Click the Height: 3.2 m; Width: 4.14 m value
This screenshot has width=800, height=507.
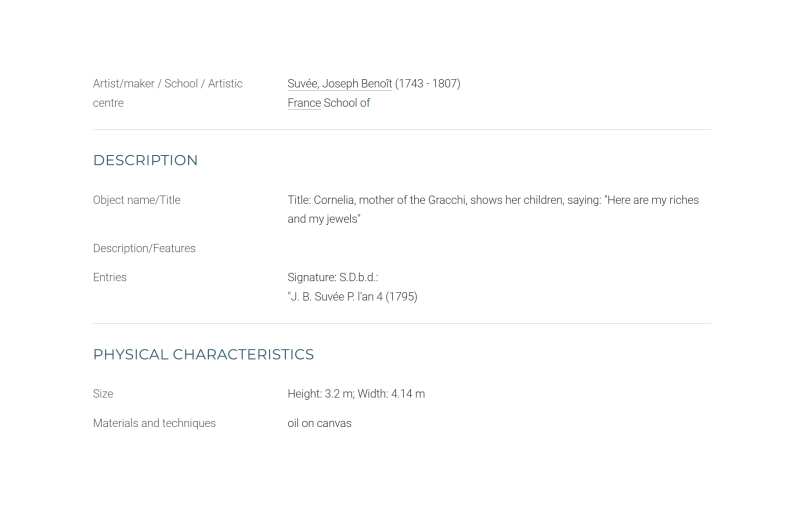pyautogui.click(x=356, y=394)
